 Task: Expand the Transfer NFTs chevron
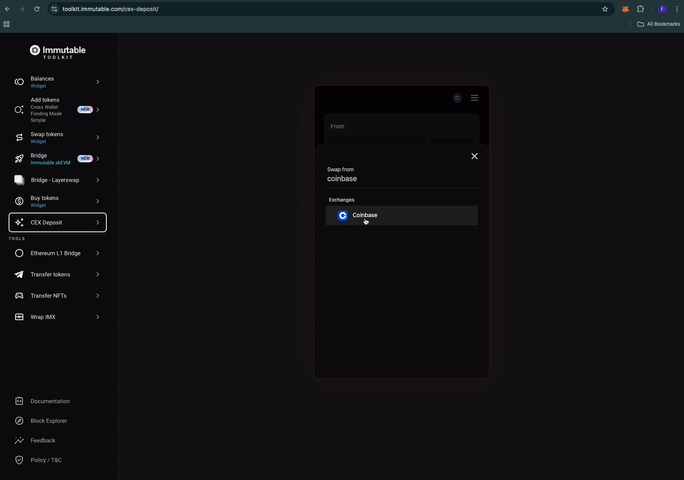tap(98, 296)
